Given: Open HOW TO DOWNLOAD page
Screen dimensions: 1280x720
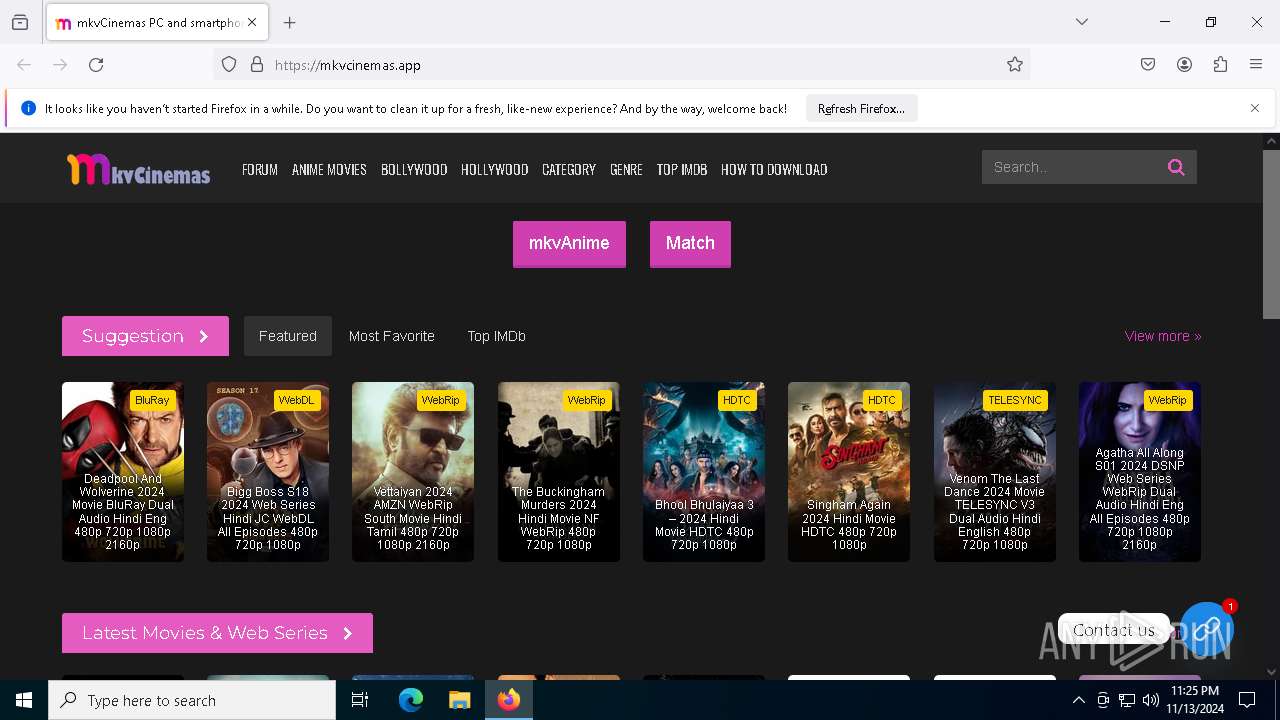Looking at the screenshot, I should tap(774, 170).
